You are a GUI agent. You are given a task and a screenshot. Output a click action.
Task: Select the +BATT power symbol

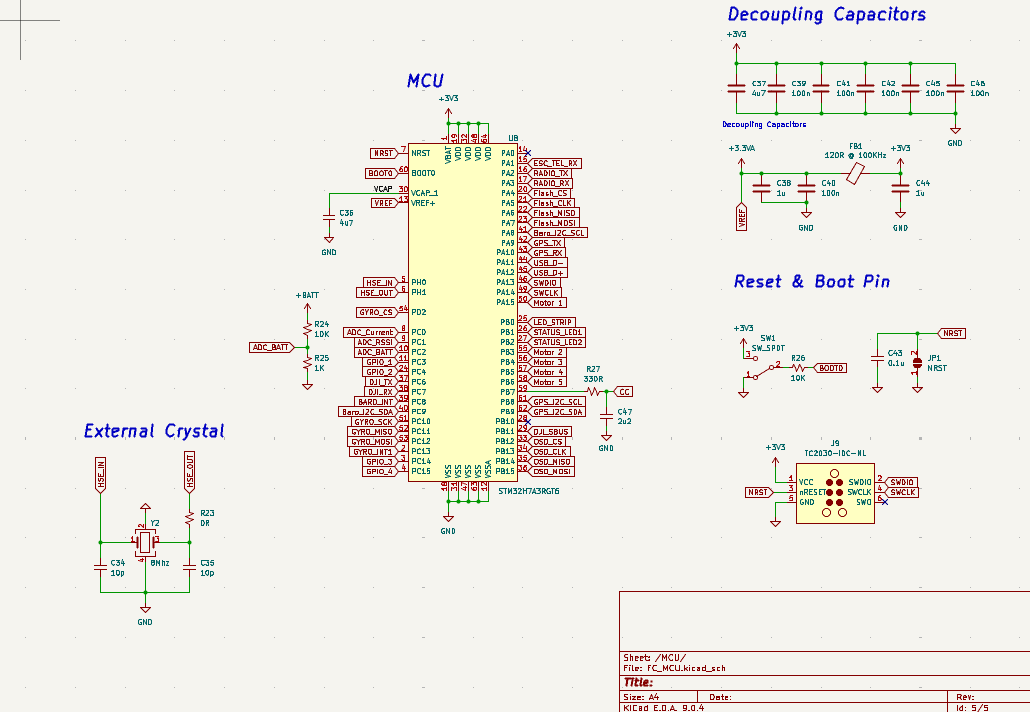point(307,299)
